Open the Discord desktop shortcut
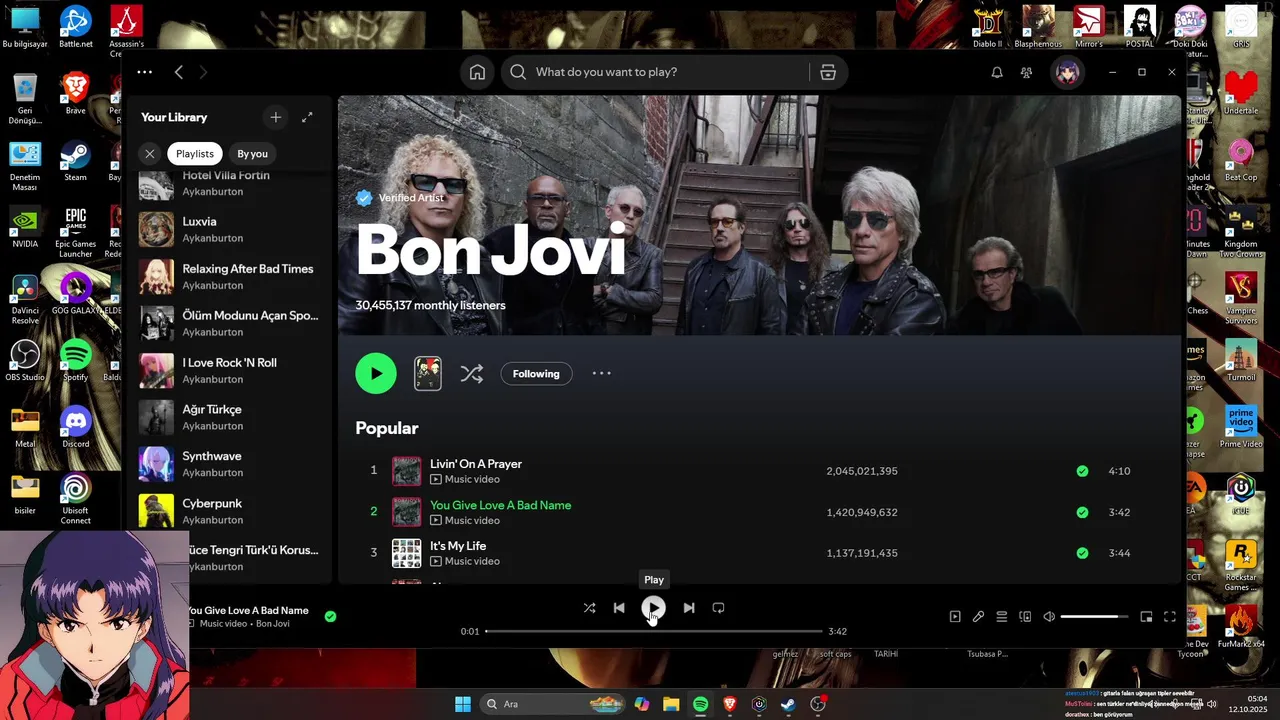The image size is (1280, 720). [x=75, y=427]
